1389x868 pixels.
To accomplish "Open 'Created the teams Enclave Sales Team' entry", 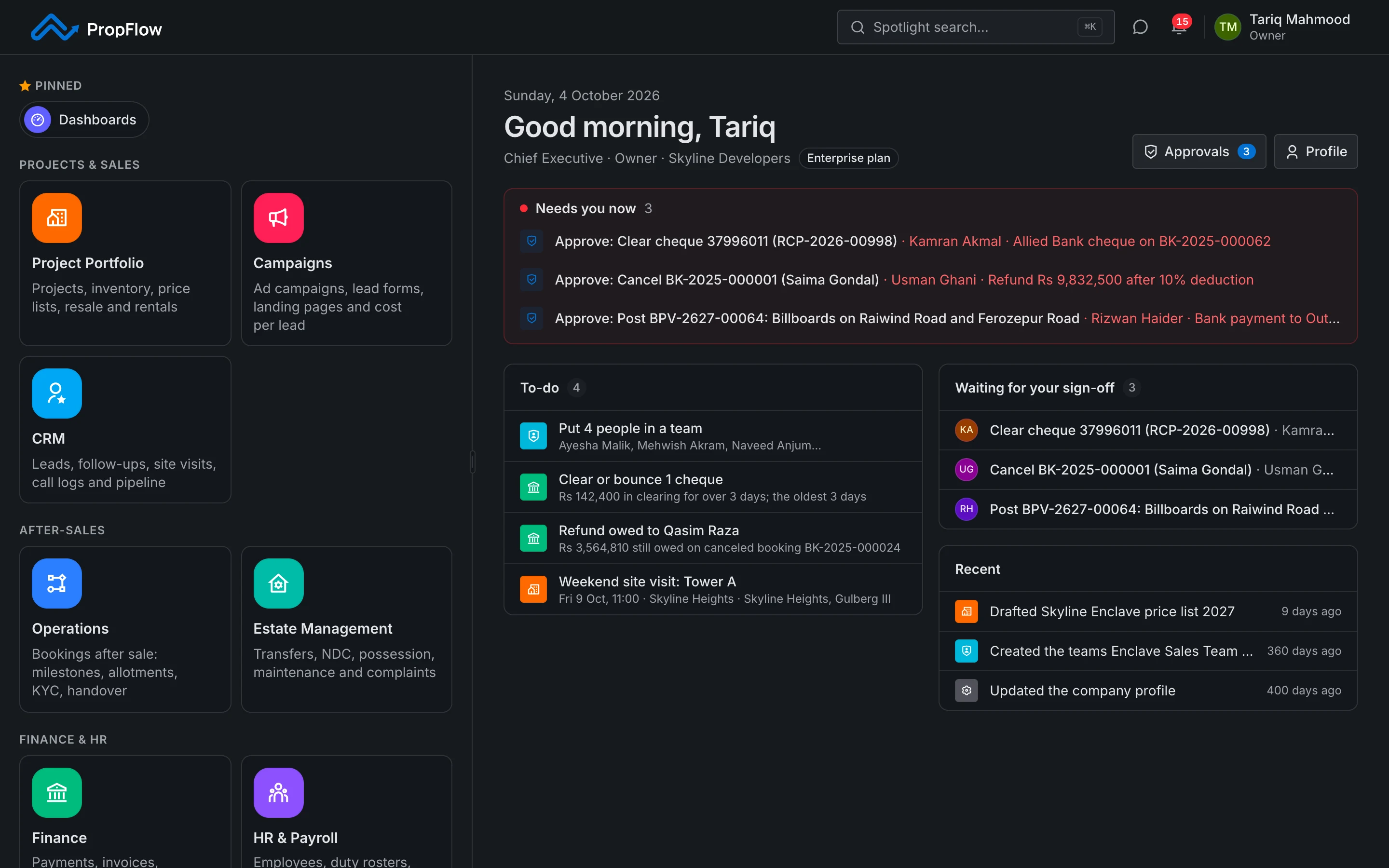I will [1148, 651].
